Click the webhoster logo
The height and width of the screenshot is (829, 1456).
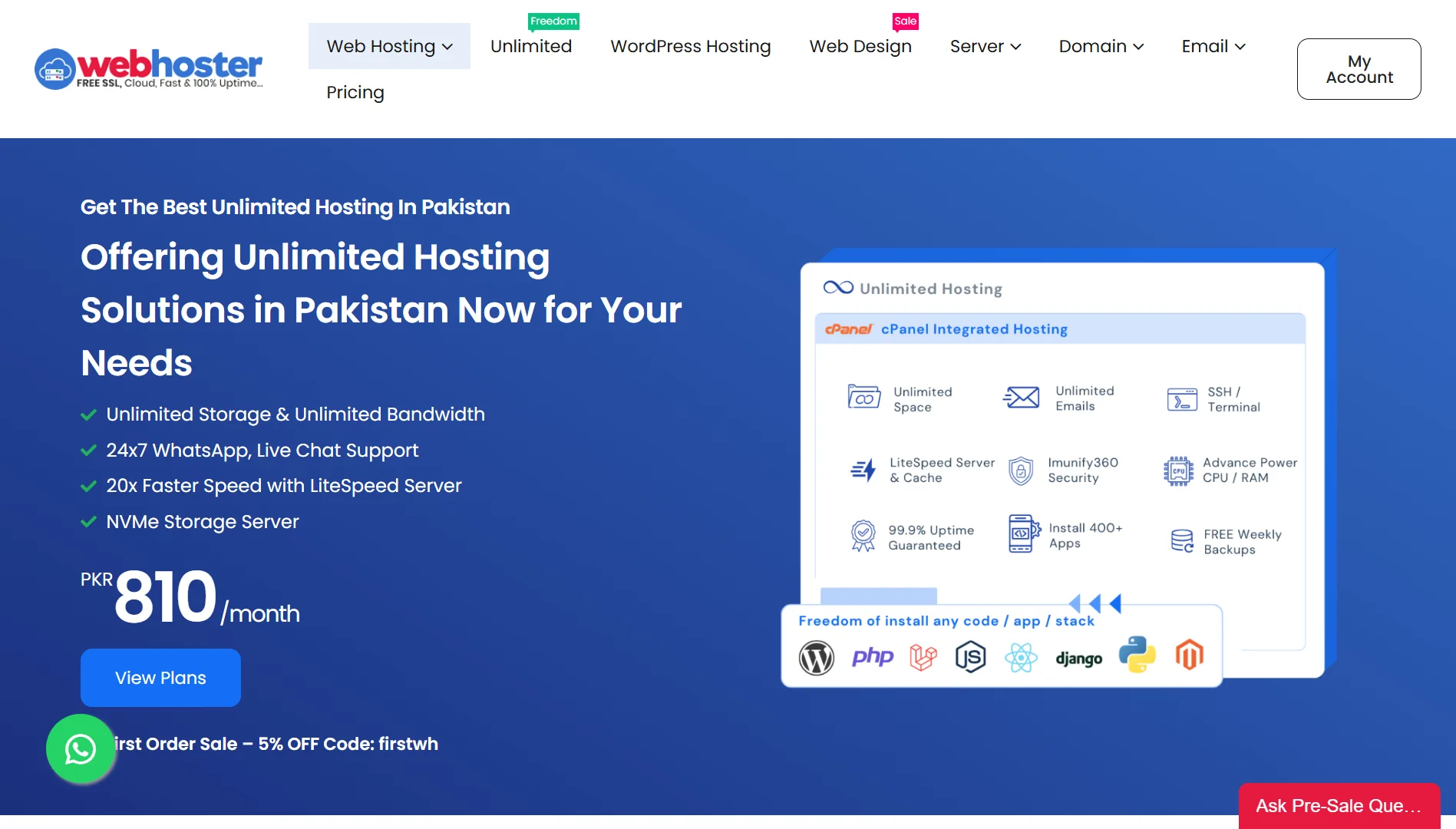pos(149,68)
